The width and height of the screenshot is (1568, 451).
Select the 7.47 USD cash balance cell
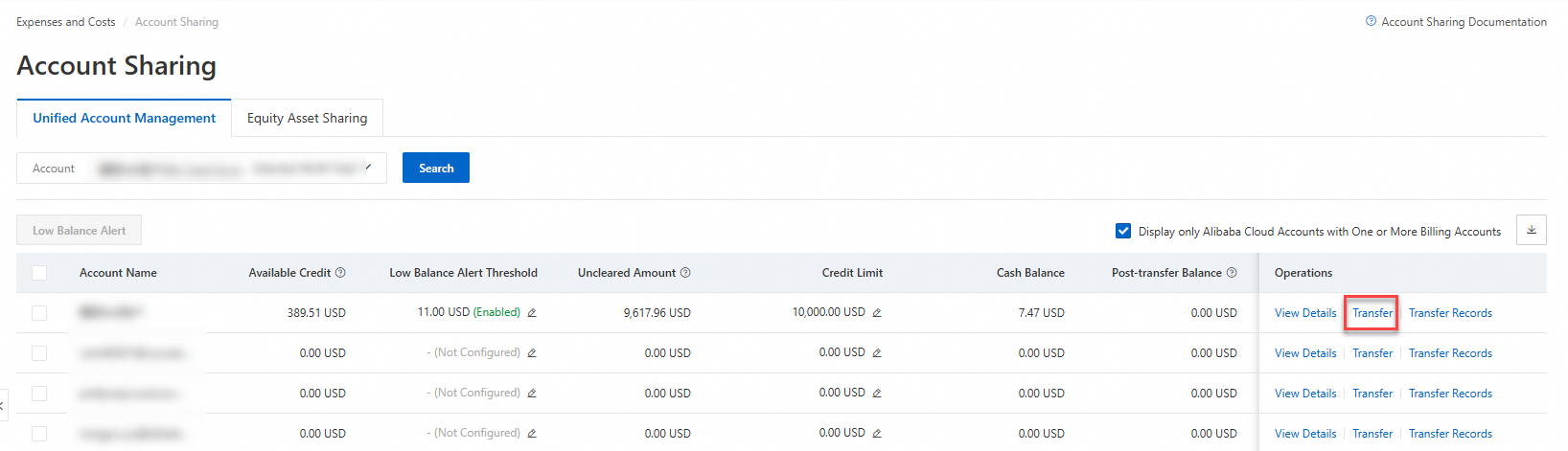tap(1041, 313)
